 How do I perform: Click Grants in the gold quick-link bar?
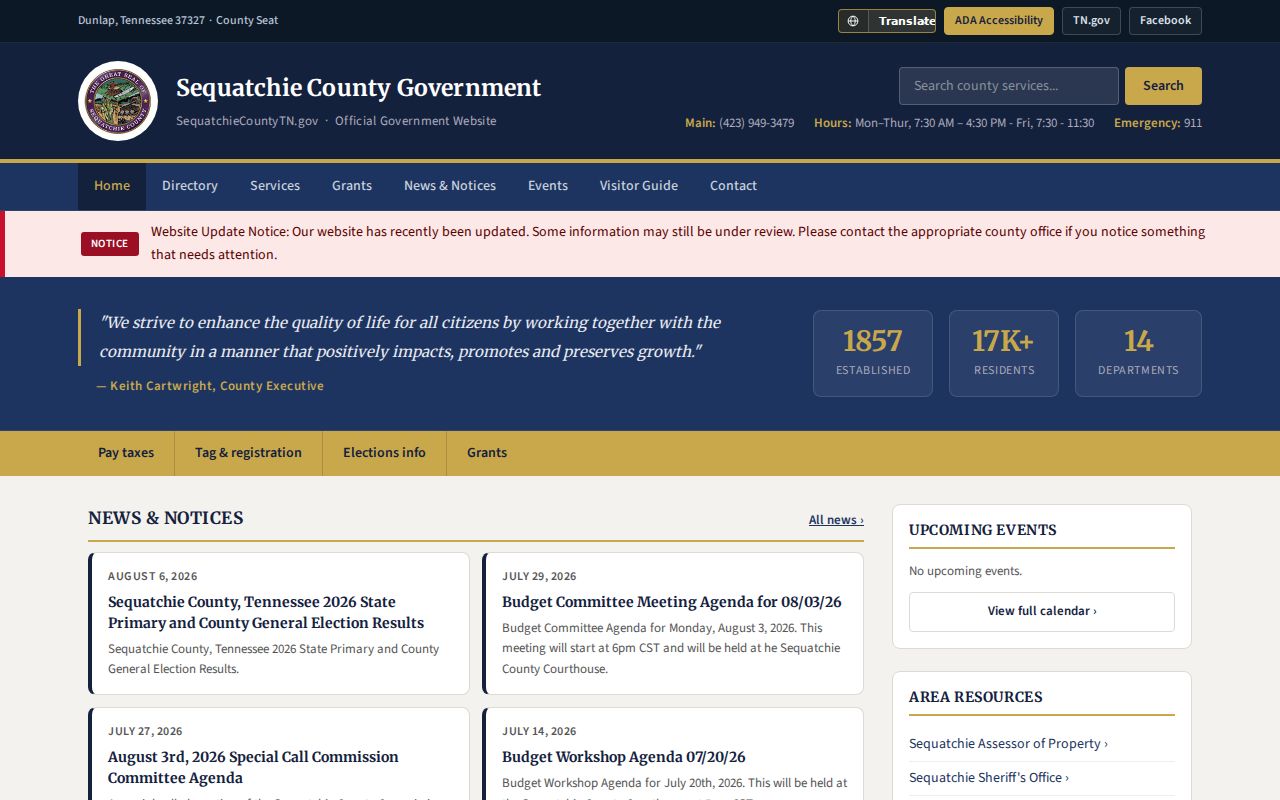point(487,453)
